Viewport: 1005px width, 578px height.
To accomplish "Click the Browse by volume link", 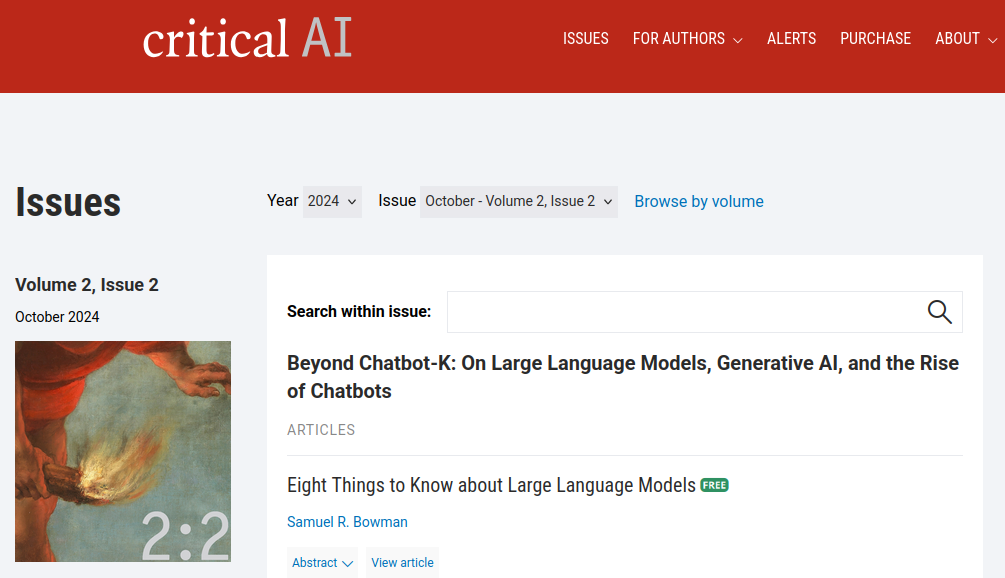I will (x=698, y=201).
